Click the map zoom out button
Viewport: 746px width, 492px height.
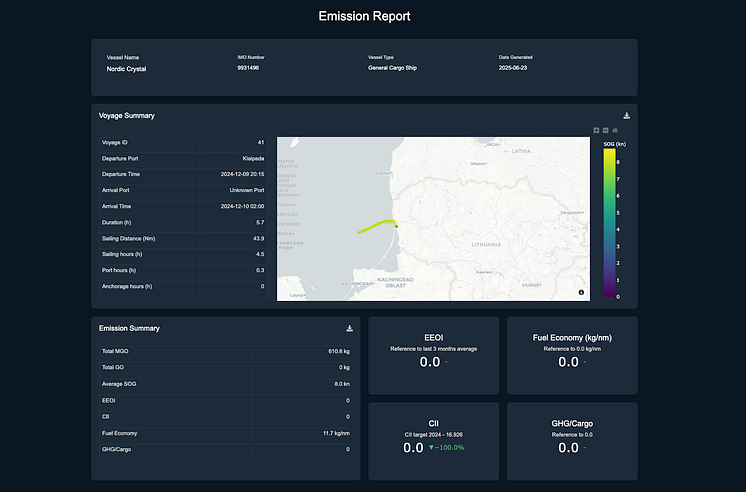(x=606, y=130)
